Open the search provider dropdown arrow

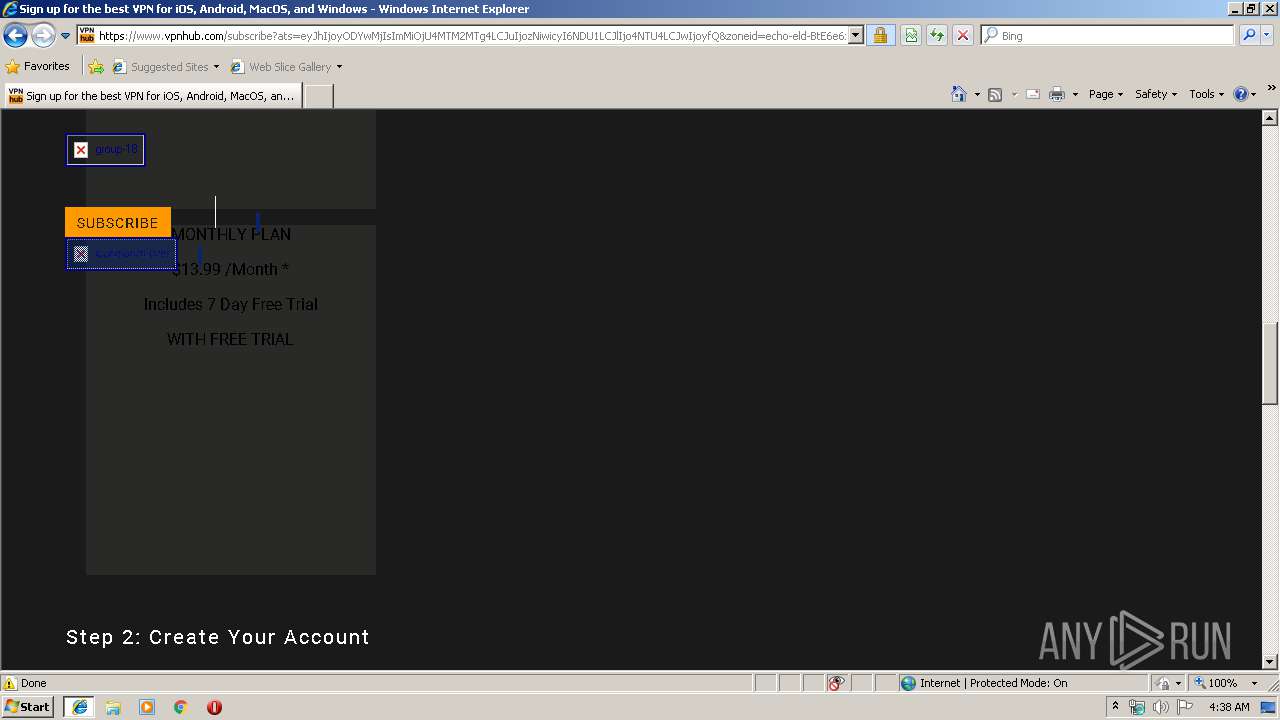[x=1267, y=36]
